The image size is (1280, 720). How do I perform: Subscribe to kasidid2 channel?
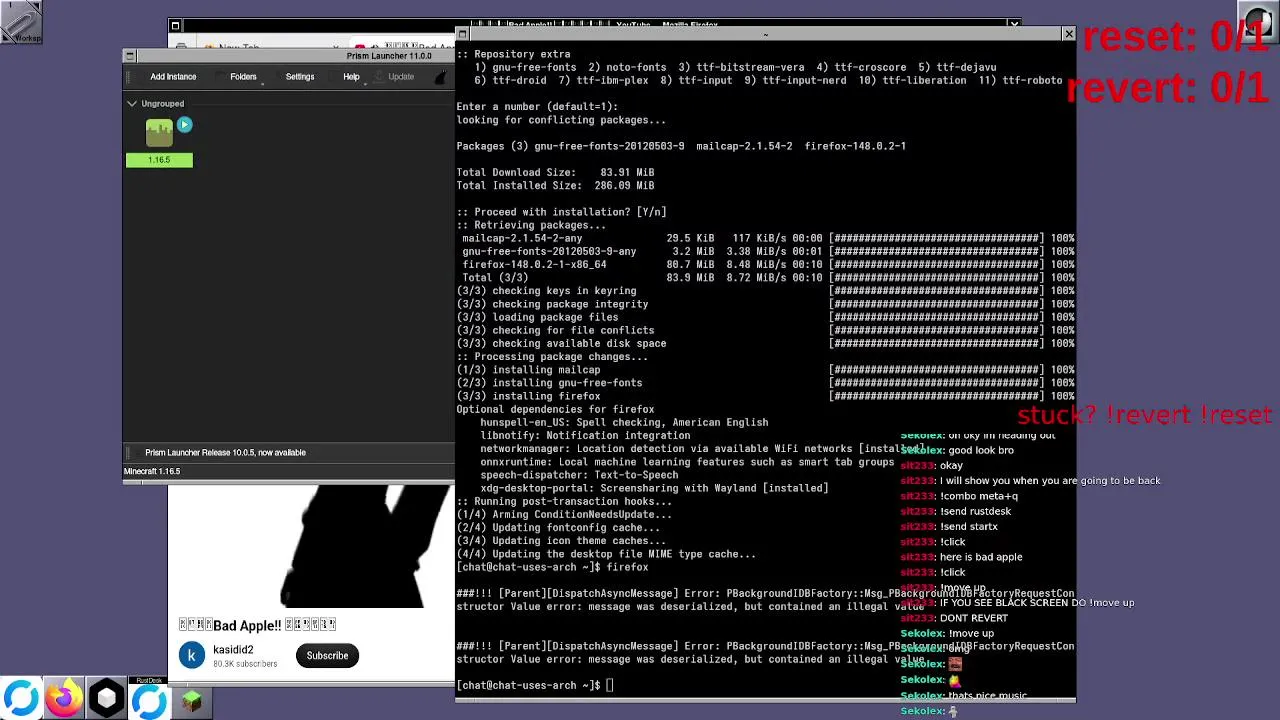tap(327, 655)
